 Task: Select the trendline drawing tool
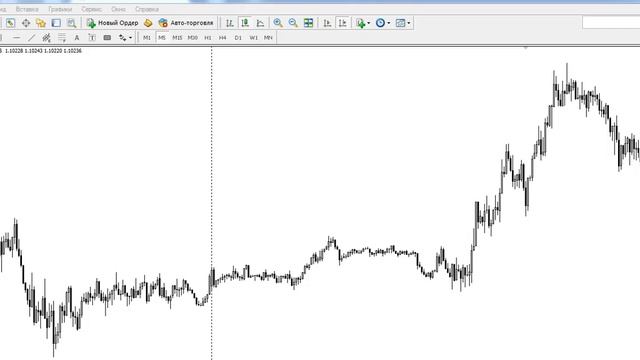(31, 38)
